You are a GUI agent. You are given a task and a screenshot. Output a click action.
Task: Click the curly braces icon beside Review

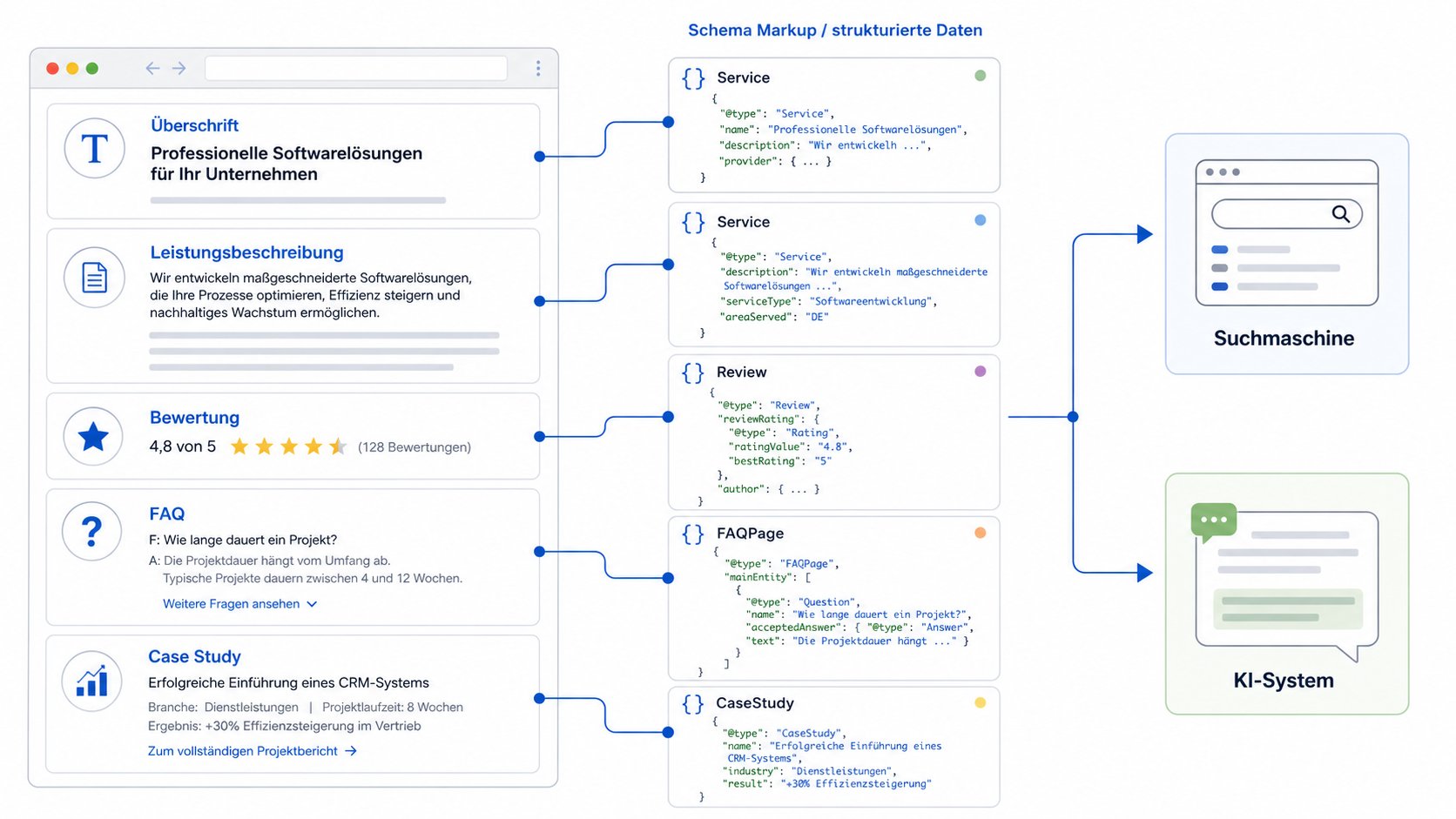tap(693, 373)
